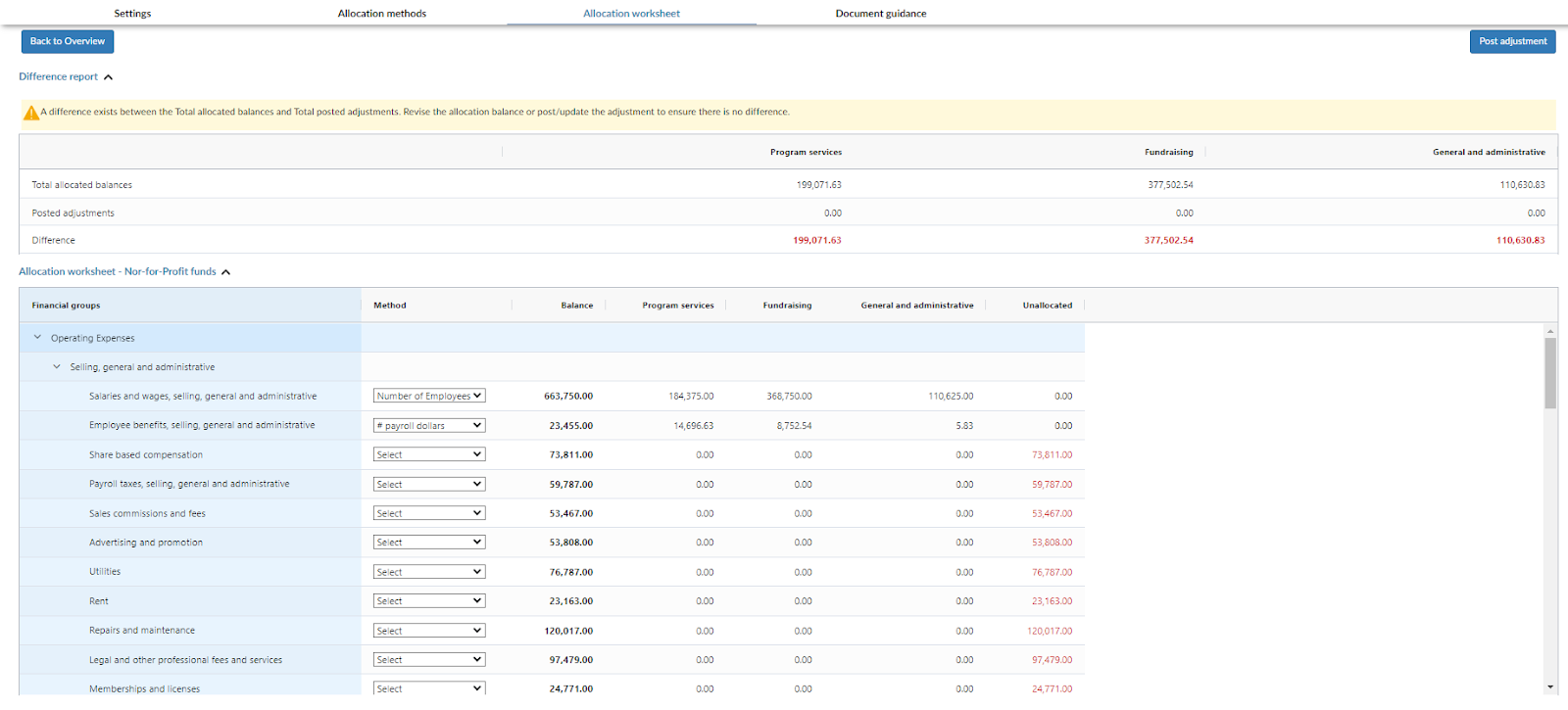Collapse the Operating Expenses group
The height and width of the screenshot is (710, 1568).
[38, 338]
